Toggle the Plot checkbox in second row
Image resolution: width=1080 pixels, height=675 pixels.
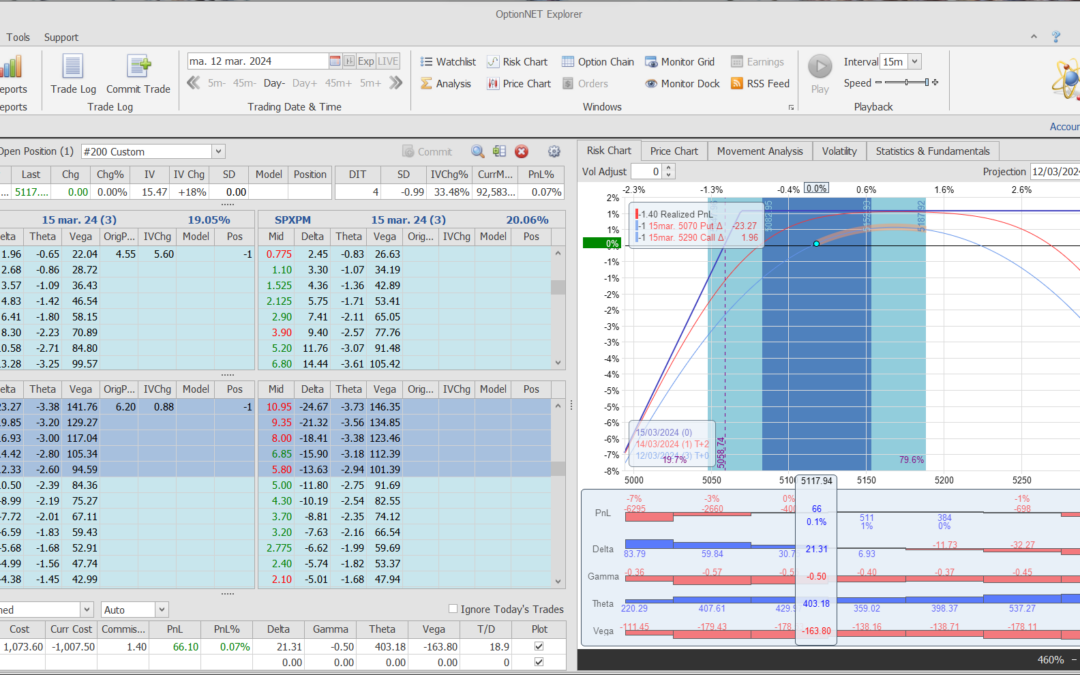tap(540, 663)
